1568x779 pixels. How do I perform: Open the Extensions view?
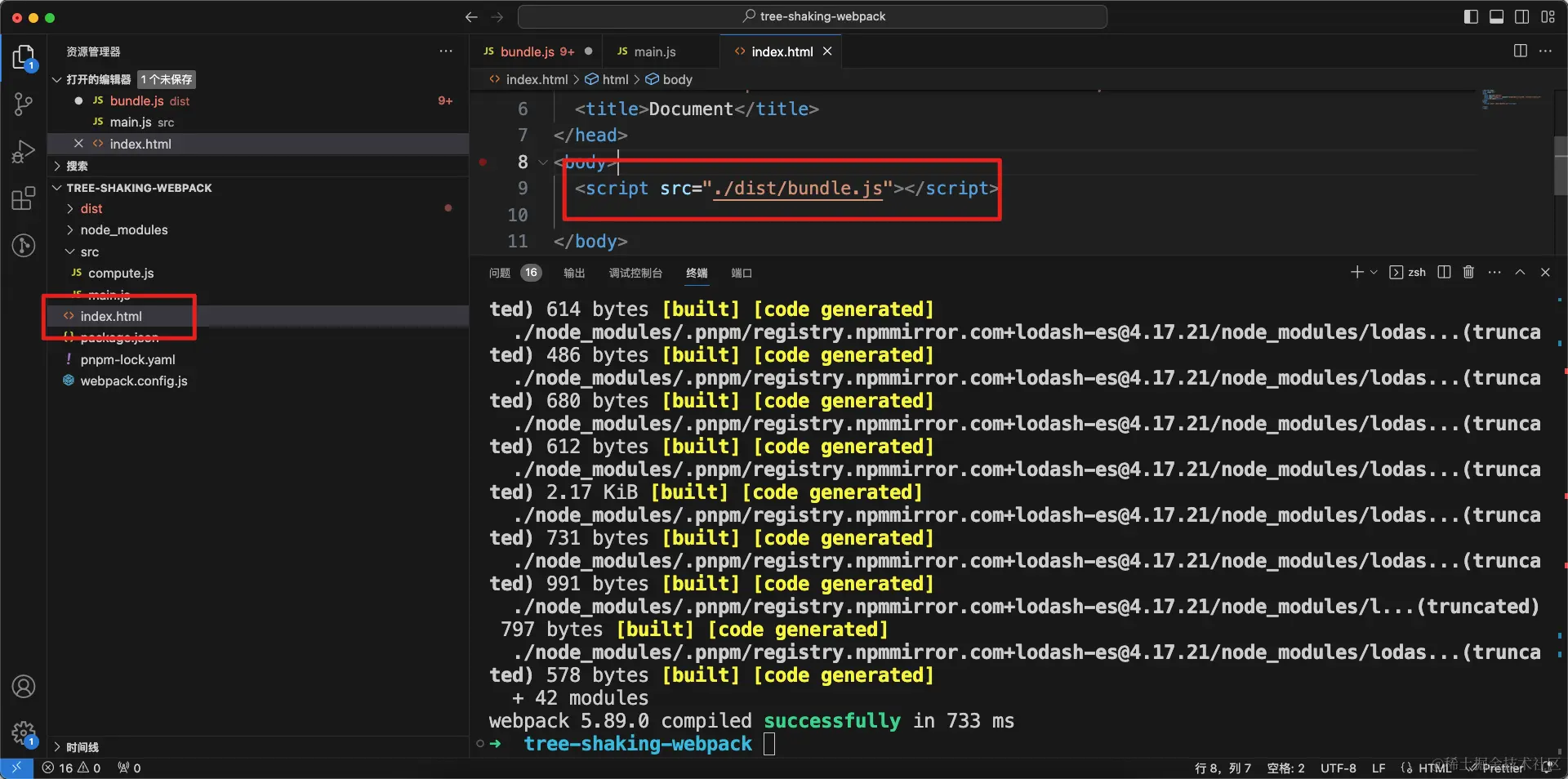tap(24, 198)
